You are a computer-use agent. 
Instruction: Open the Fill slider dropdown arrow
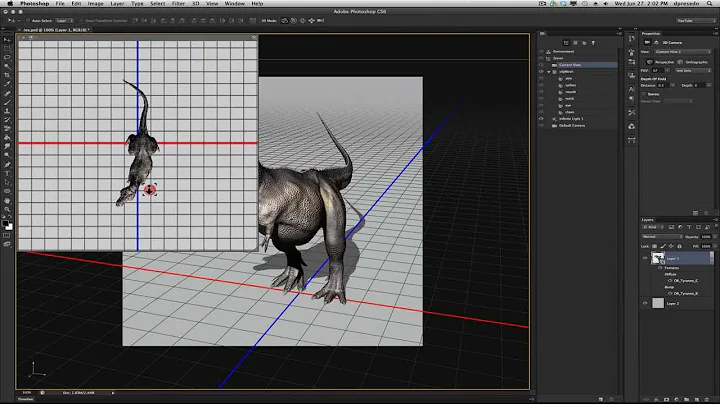click(715, 247)
